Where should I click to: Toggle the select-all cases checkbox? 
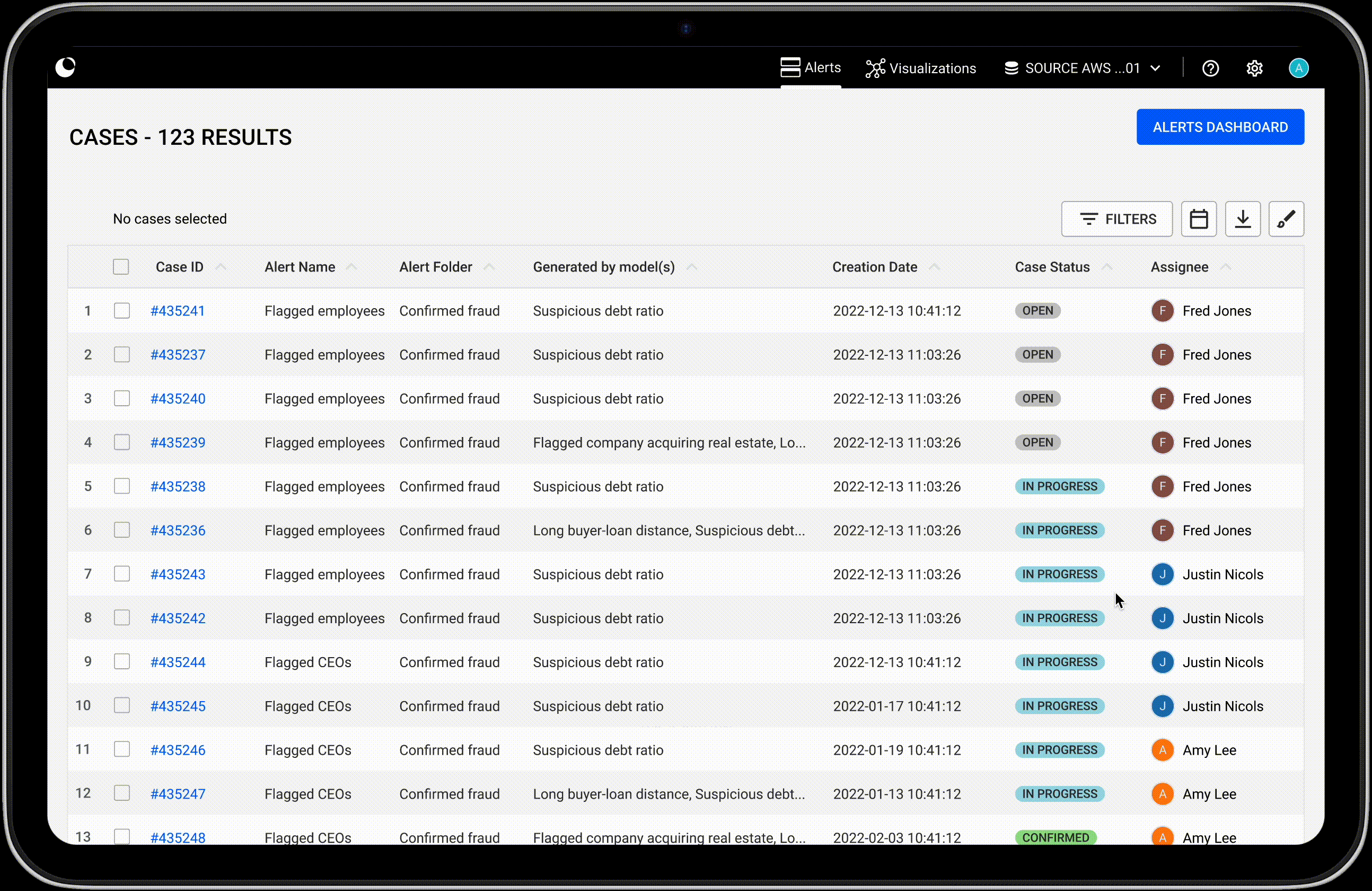tap(120, 267)
